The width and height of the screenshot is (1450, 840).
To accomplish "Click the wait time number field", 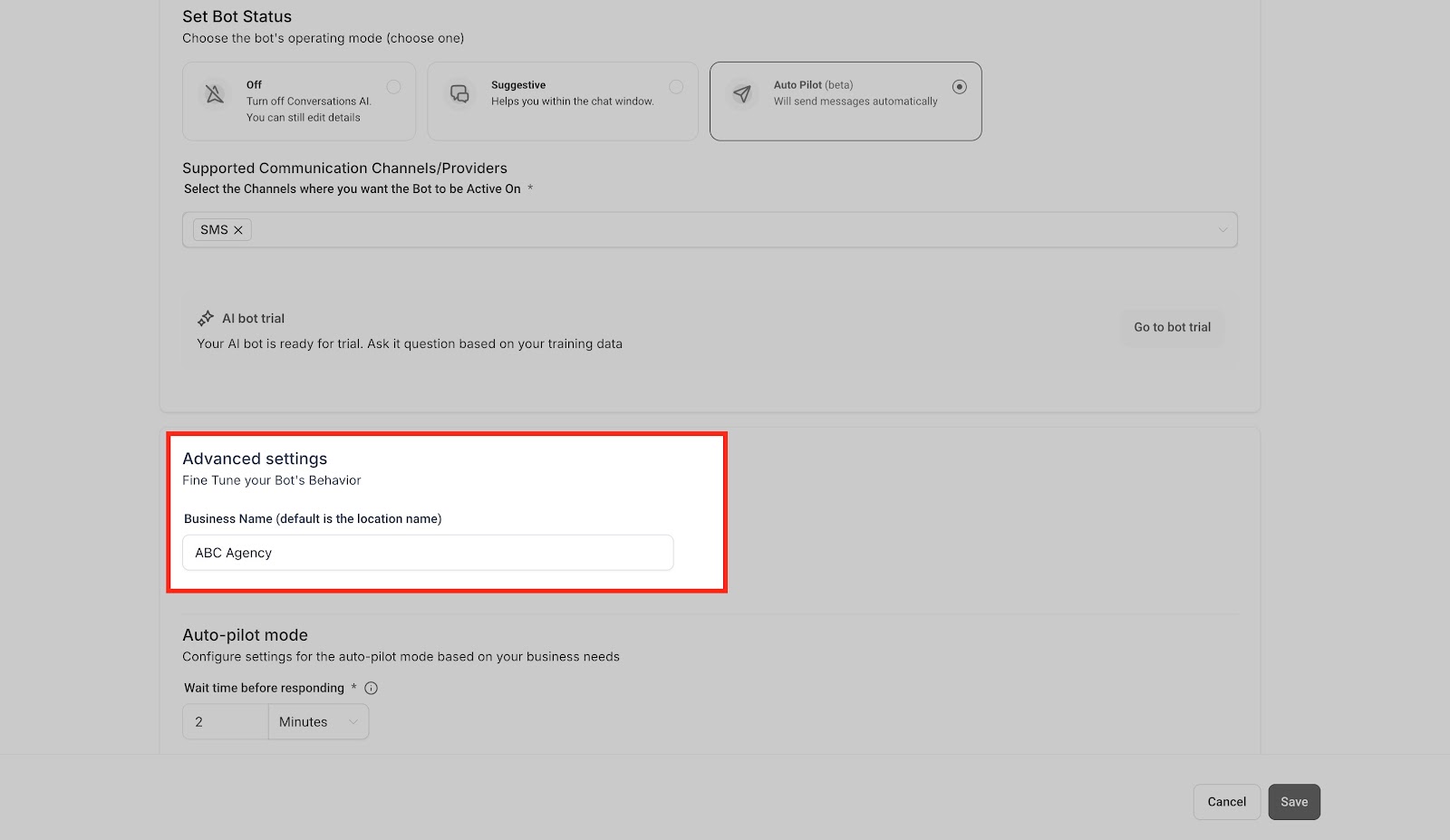I will click(x=226, y=722).
